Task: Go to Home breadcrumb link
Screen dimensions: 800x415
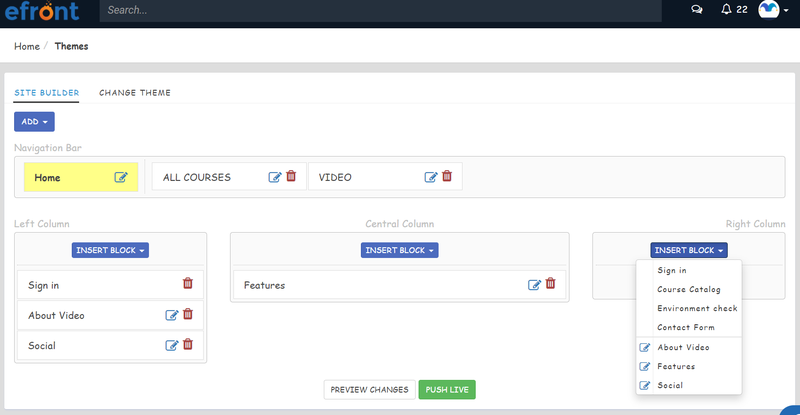Action: 27,46
